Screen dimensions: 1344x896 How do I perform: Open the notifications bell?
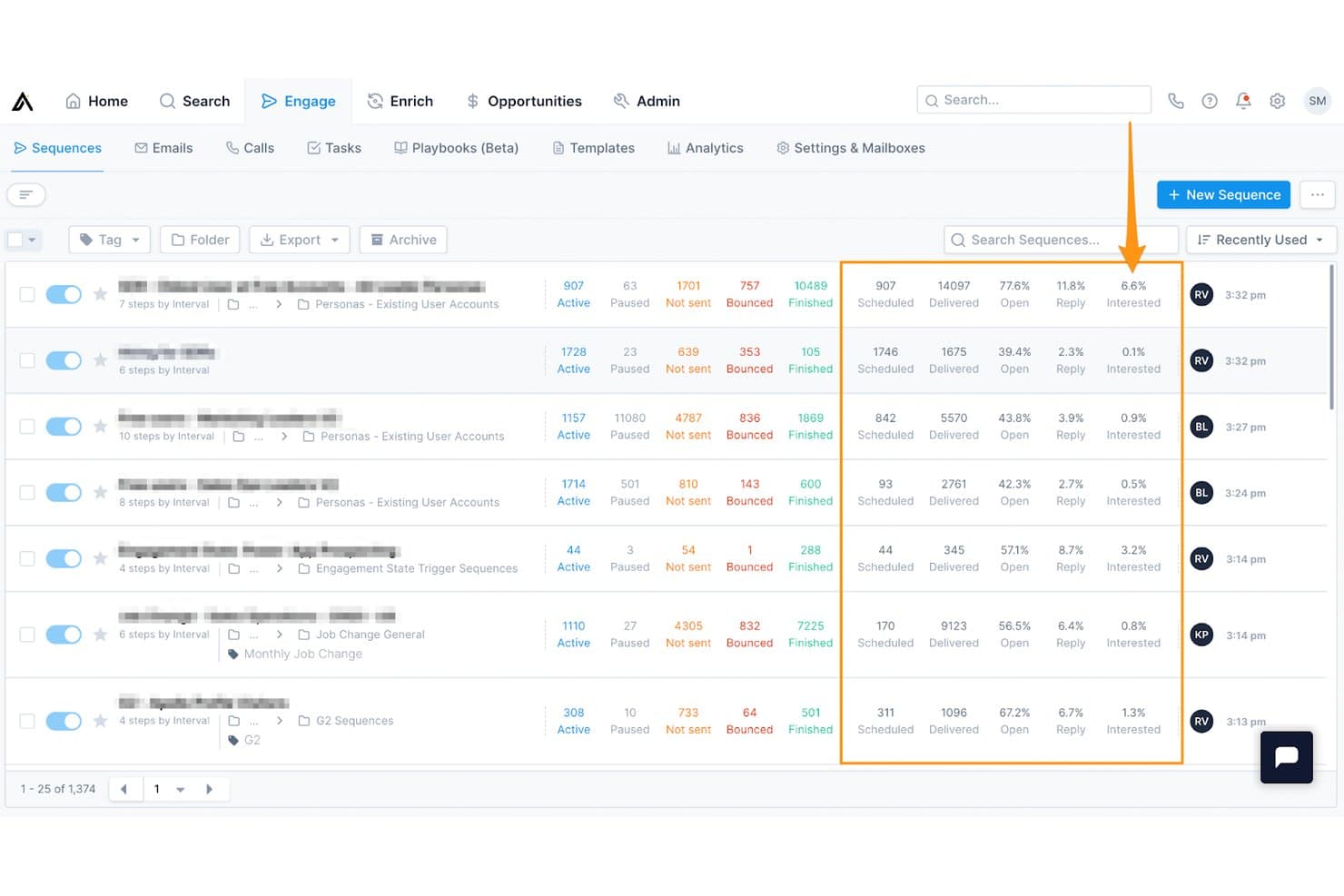1243,101
